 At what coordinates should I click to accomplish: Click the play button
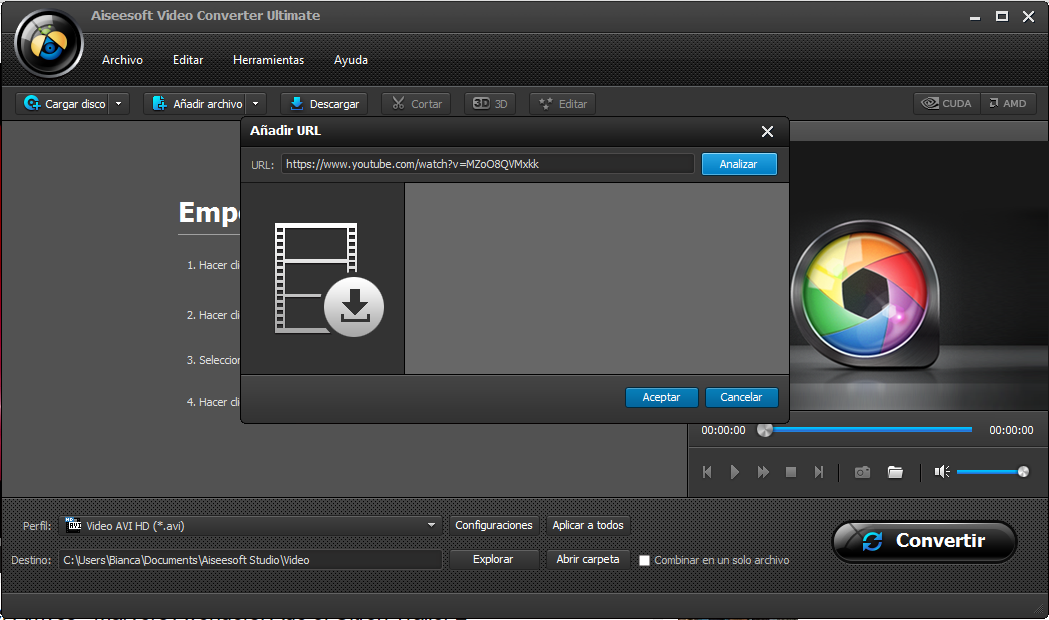[735, 472]
